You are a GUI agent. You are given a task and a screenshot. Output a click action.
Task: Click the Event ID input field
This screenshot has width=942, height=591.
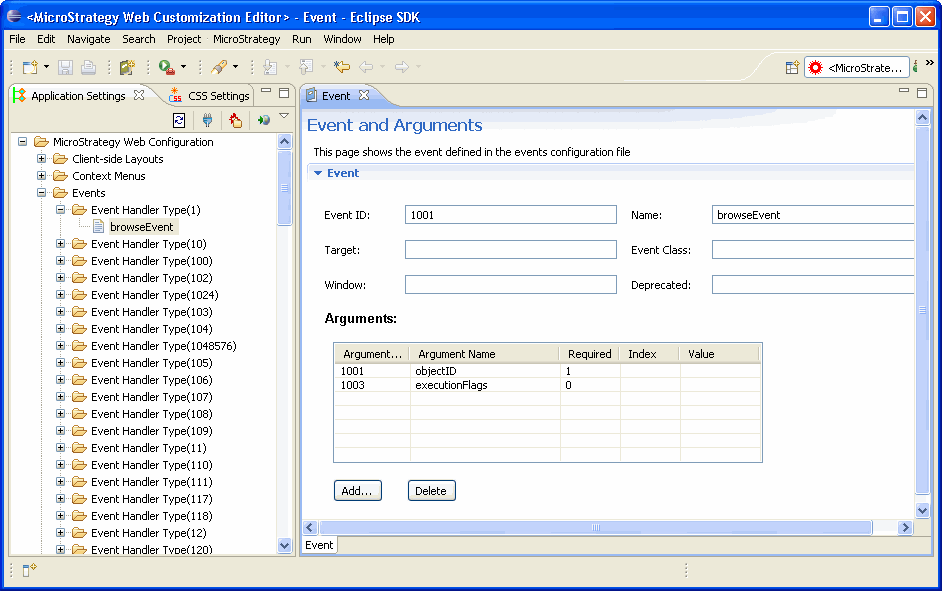tap(511, 215)
